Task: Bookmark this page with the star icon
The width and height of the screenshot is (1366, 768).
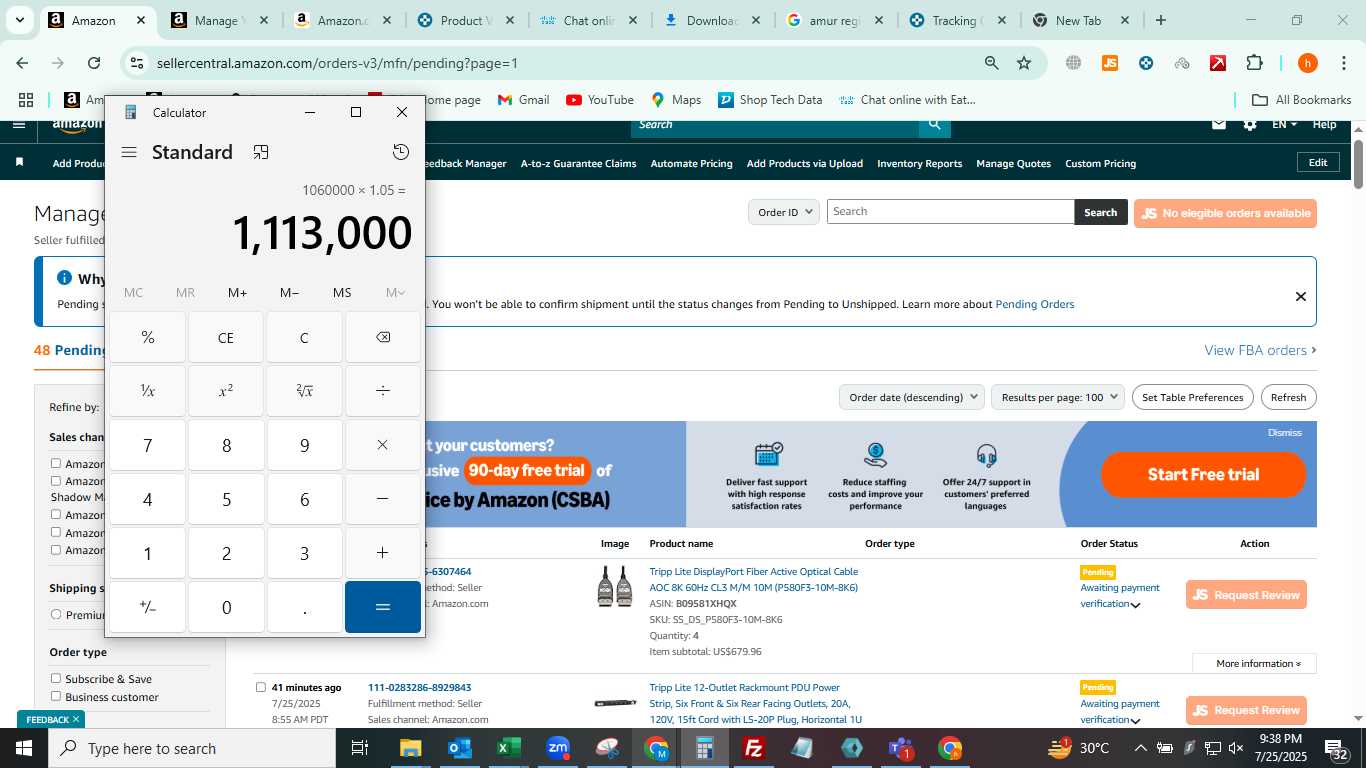Action: click(x=1024, y=63)
